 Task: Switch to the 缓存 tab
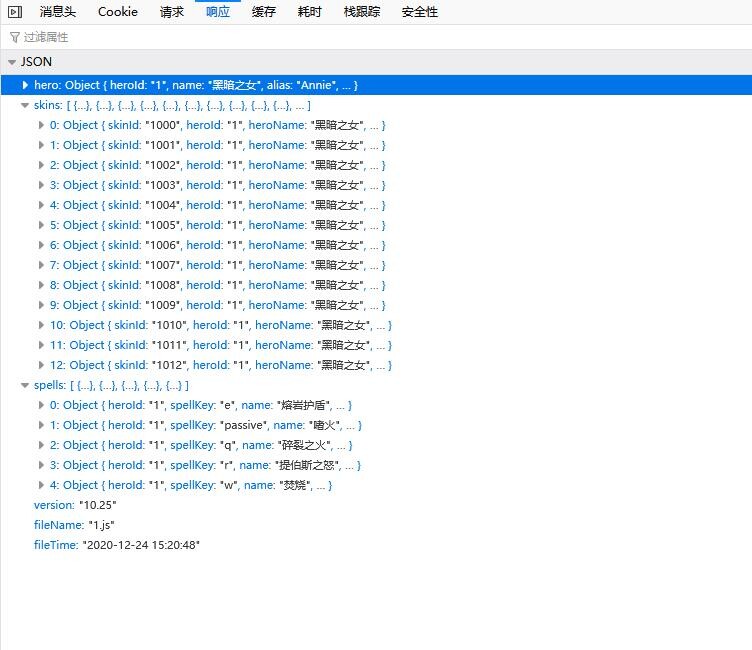coord(263,12)
